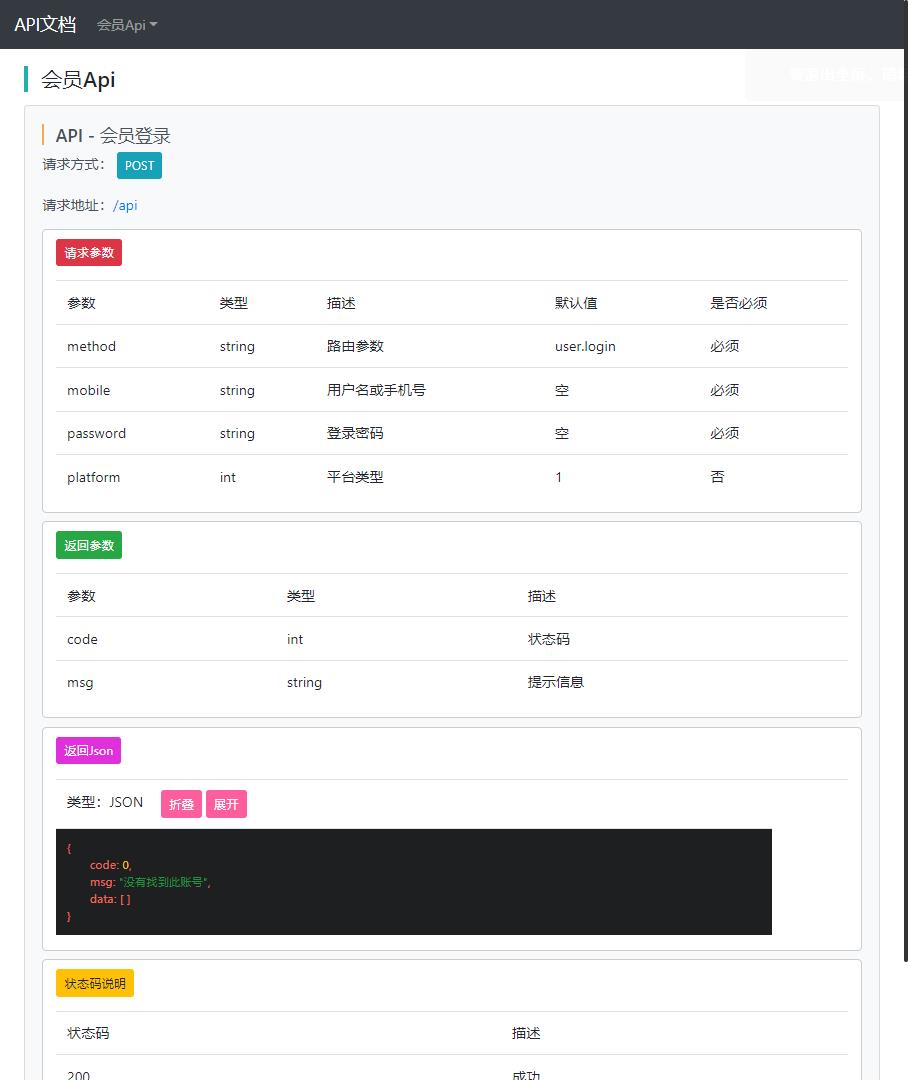Click the 类型: JSON label
This screenshot has width=908, height=1080.
[x=105, y=802]
